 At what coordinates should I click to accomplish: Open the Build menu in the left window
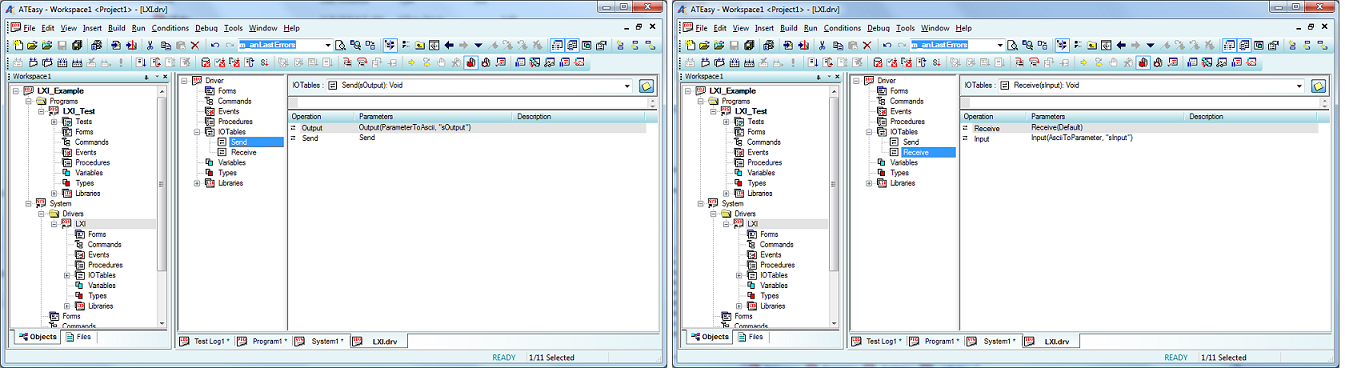pos(117,28)
